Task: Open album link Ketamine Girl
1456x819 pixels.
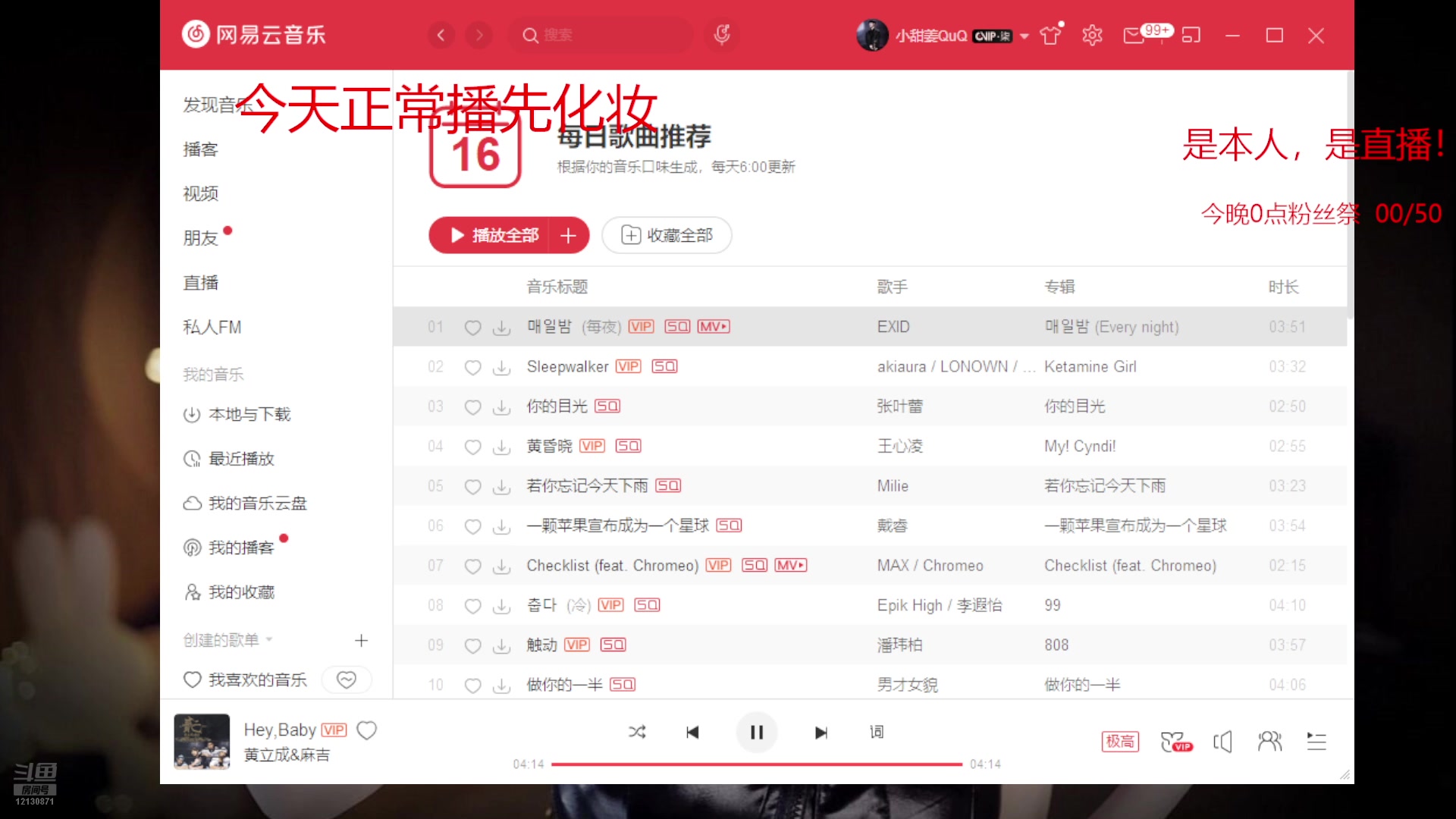Action: 1090,367
